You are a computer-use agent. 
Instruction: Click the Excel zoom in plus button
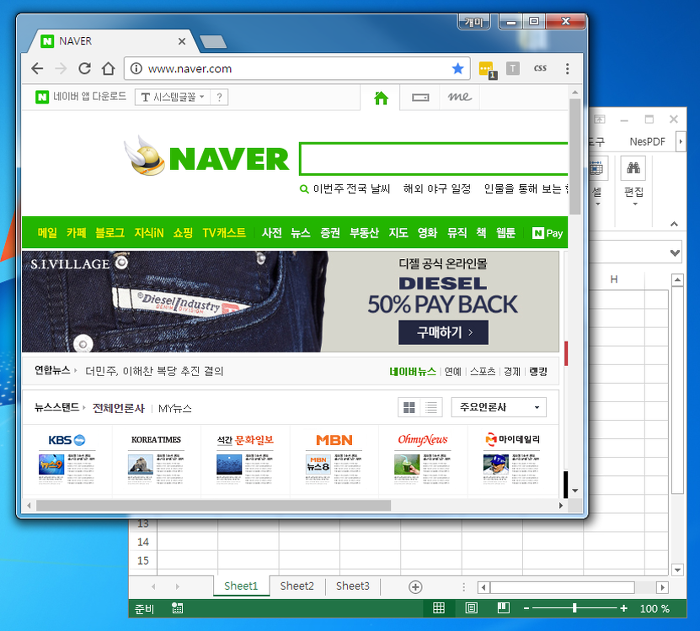624,608
